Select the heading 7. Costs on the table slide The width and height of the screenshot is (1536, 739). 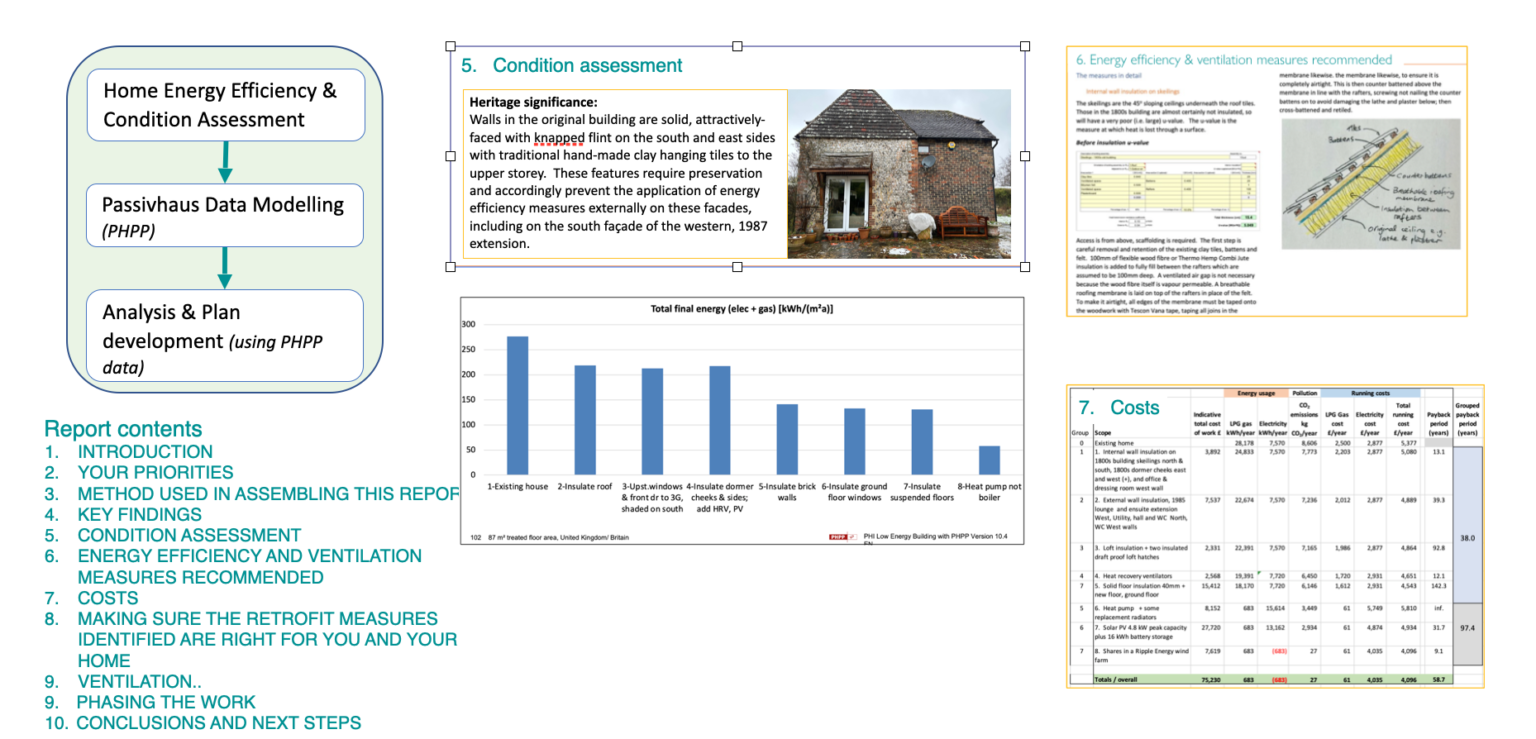pyautogui.click(x=1137, y=408)
